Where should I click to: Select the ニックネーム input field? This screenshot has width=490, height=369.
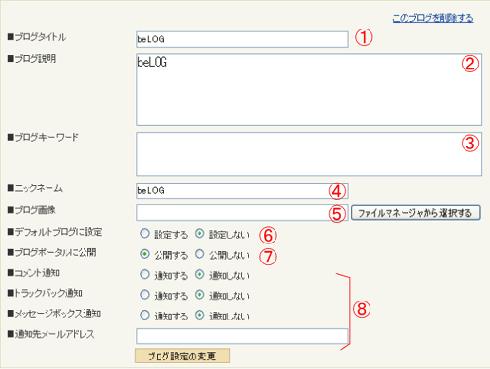(x=242, y=191)
